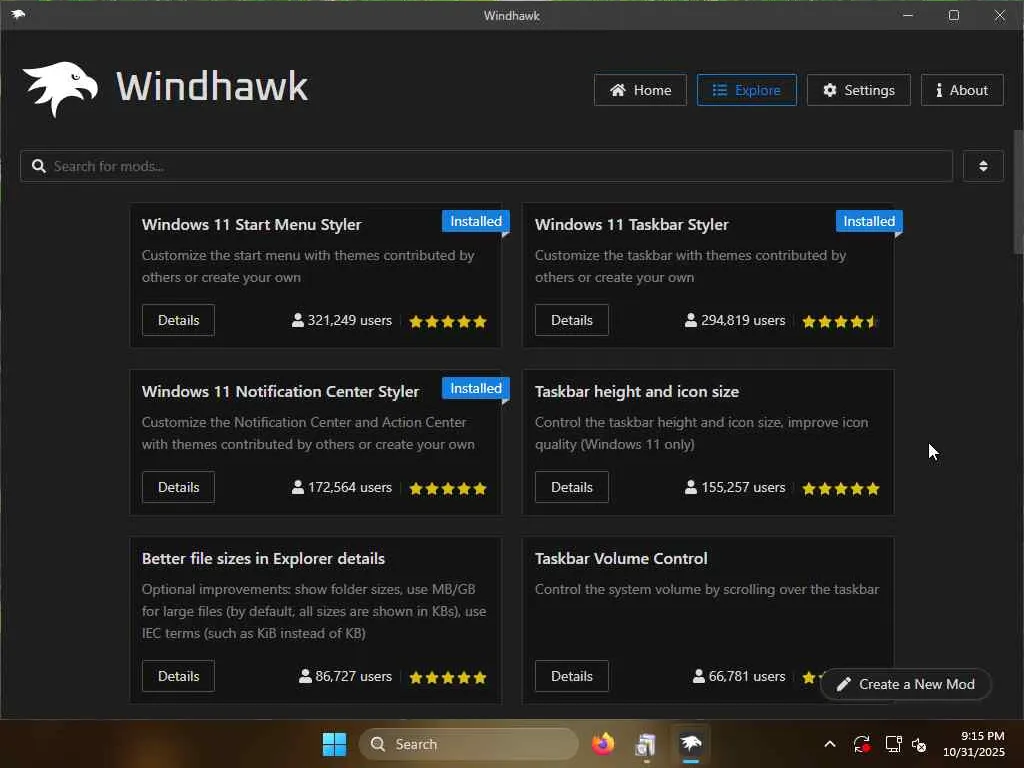1024x768 pixels.
Task: Open Details for Better file sizes in Explorer
Action: [178, 676]
